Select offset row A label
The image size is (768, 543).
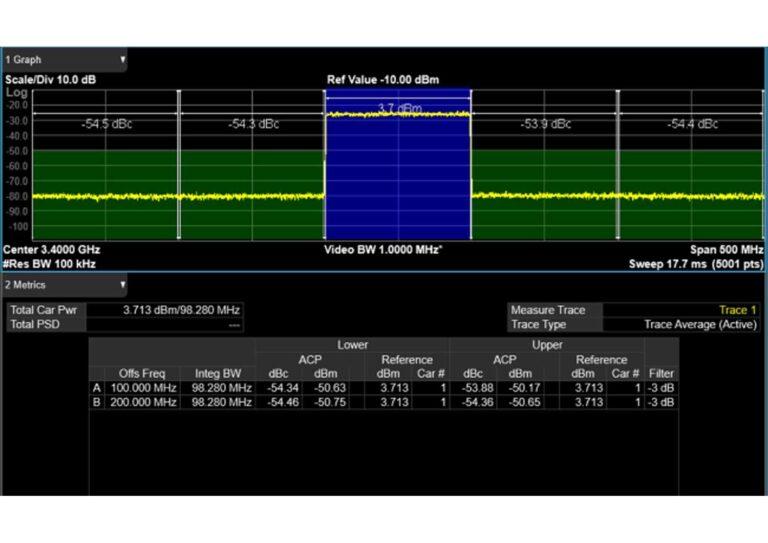coord(97,388)
